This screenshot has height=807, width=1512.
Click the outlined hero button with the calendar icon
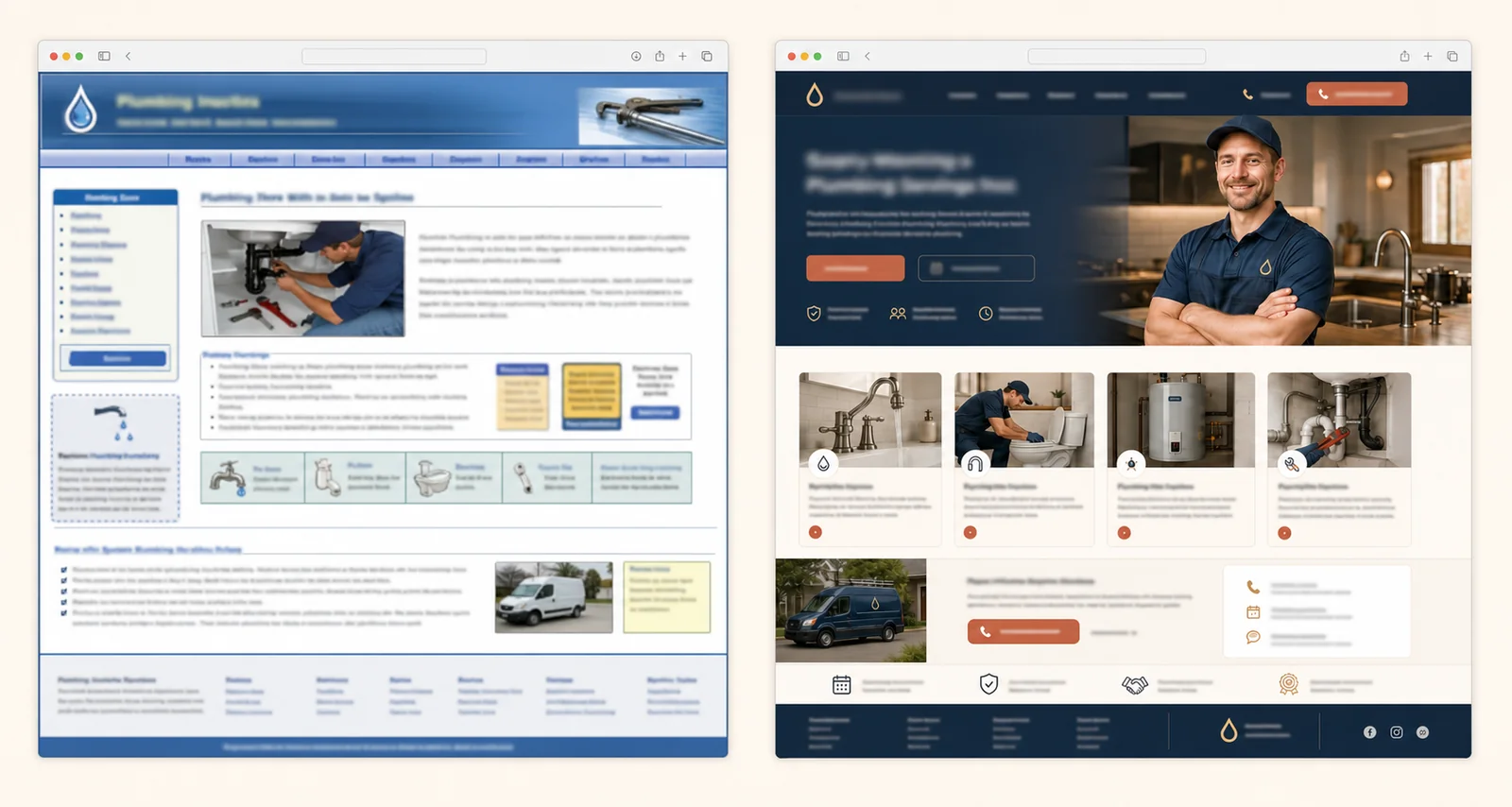[x=976, y=268]
